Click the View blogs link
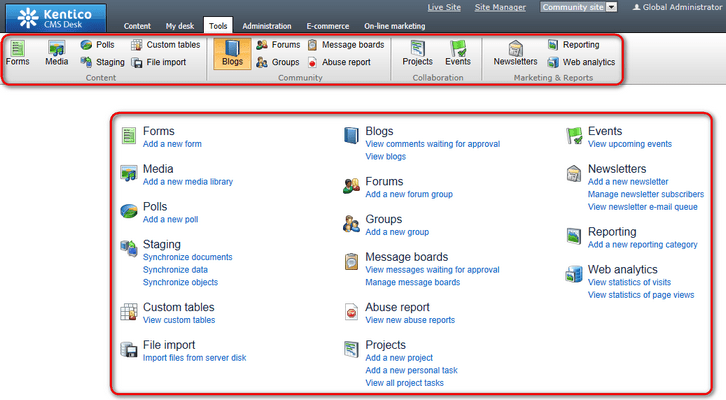The height and width of the screenshot is (400, 726). click(385, 156)
